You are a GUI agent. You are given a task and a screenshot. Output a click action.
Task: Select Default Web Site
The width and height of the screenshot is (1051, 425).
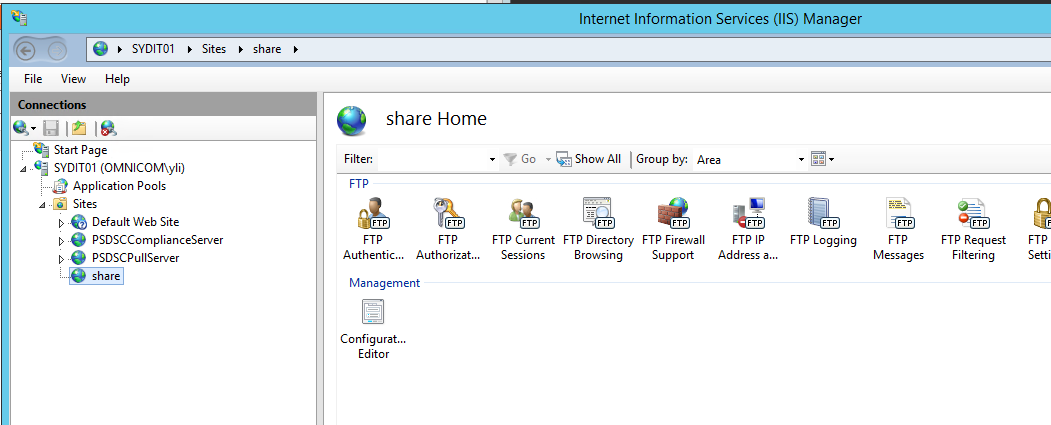tap(135, 221)
